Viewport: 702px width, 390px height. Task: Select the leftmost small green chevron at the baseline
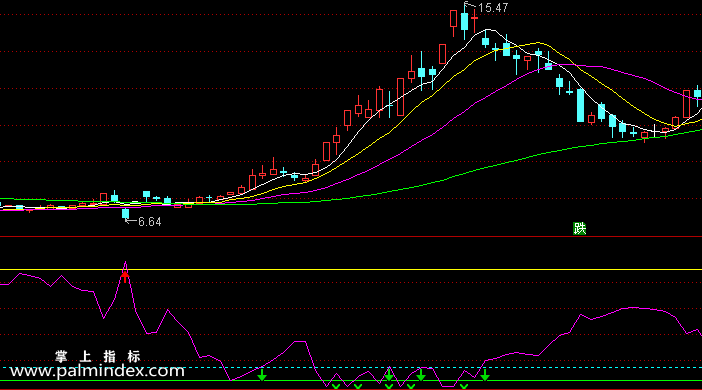(x=336, y=386)
